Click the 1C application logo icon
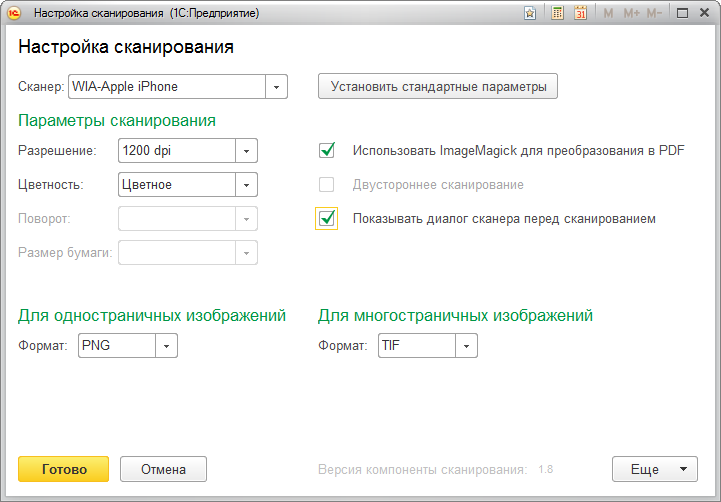The image size is (721, 502). [15, 14]
